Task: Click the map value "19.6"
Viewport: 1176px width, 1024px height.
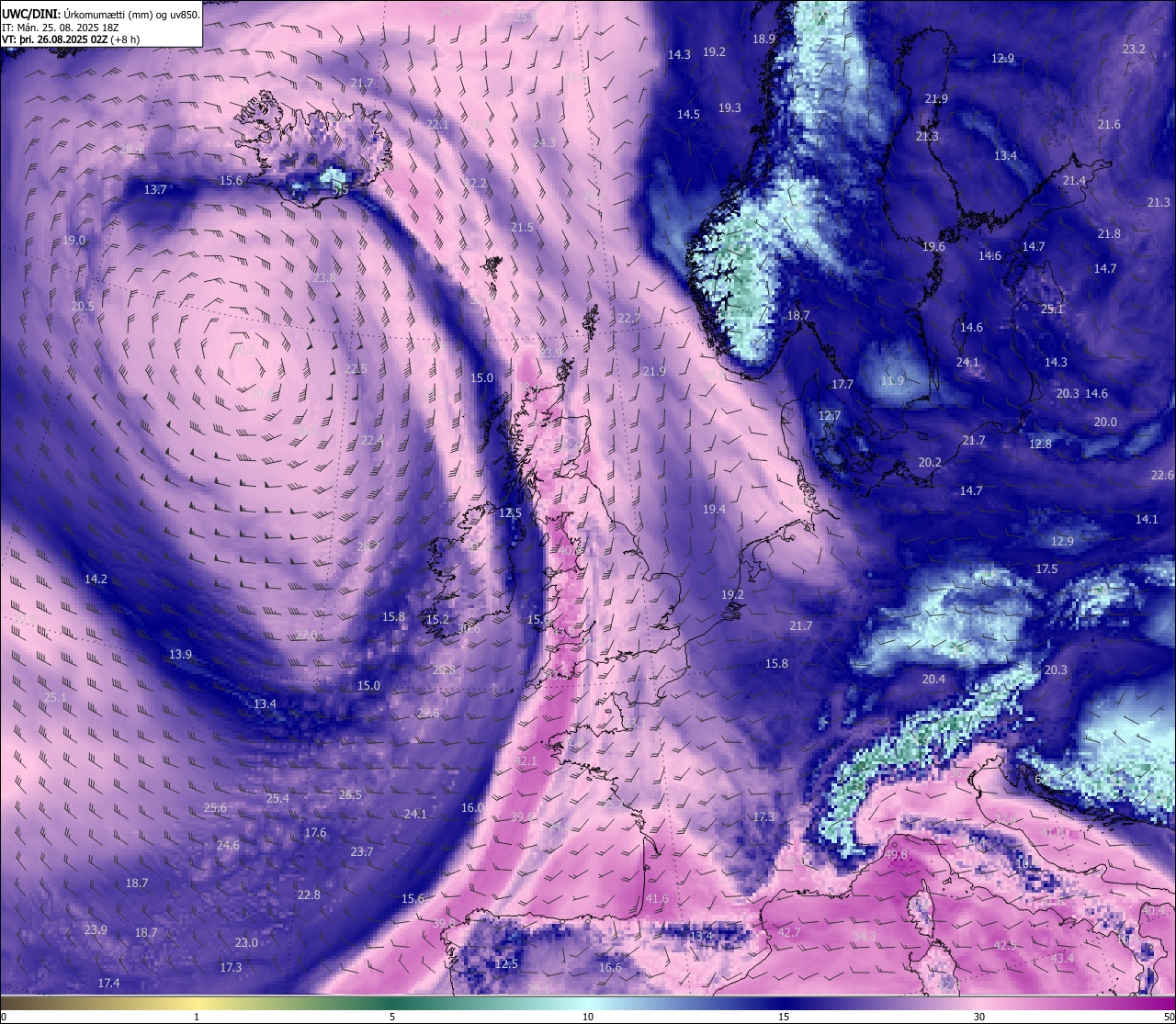Action: point(933,246)
